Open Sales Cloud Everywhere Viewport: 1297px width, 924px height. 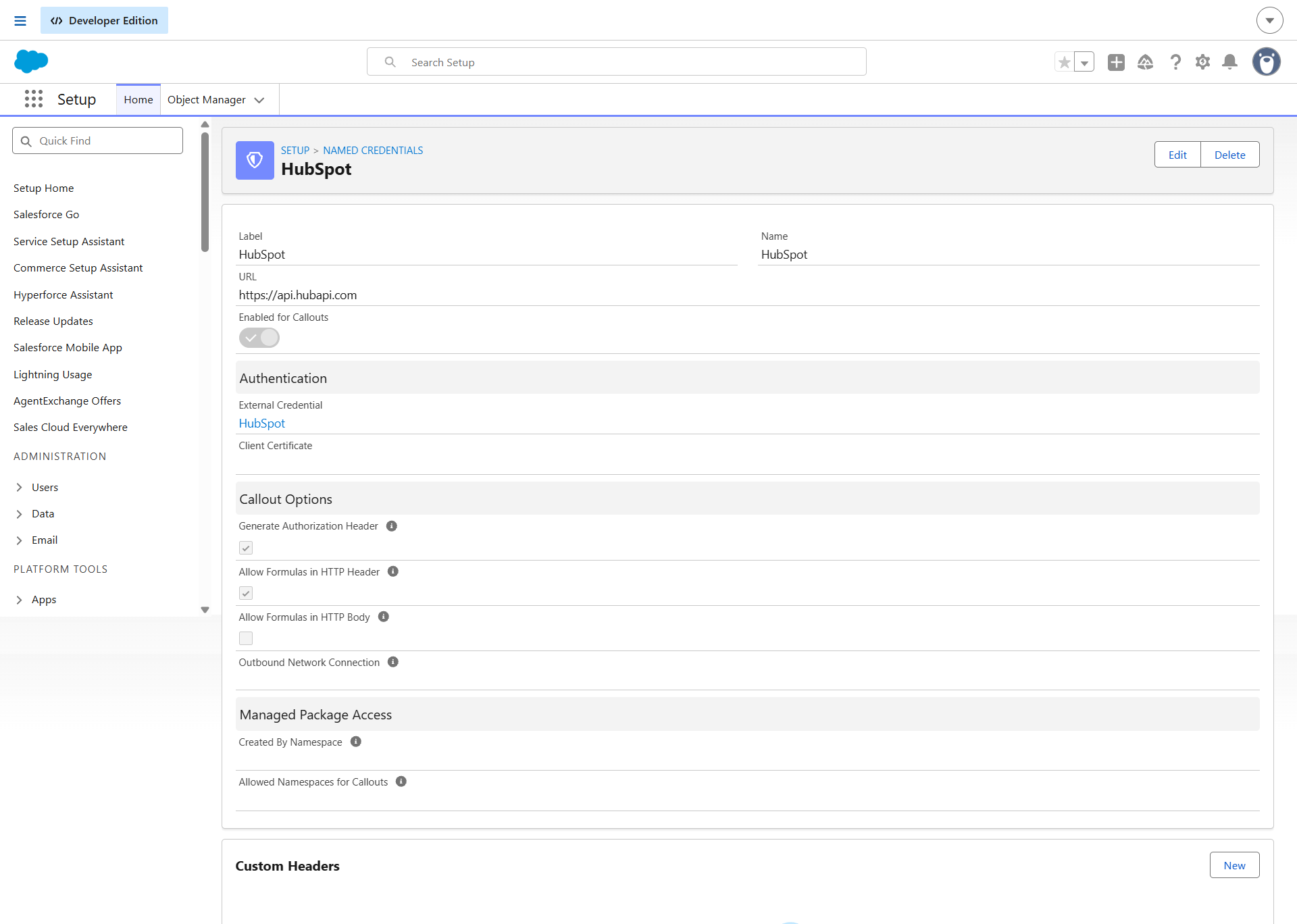(70, 428)
